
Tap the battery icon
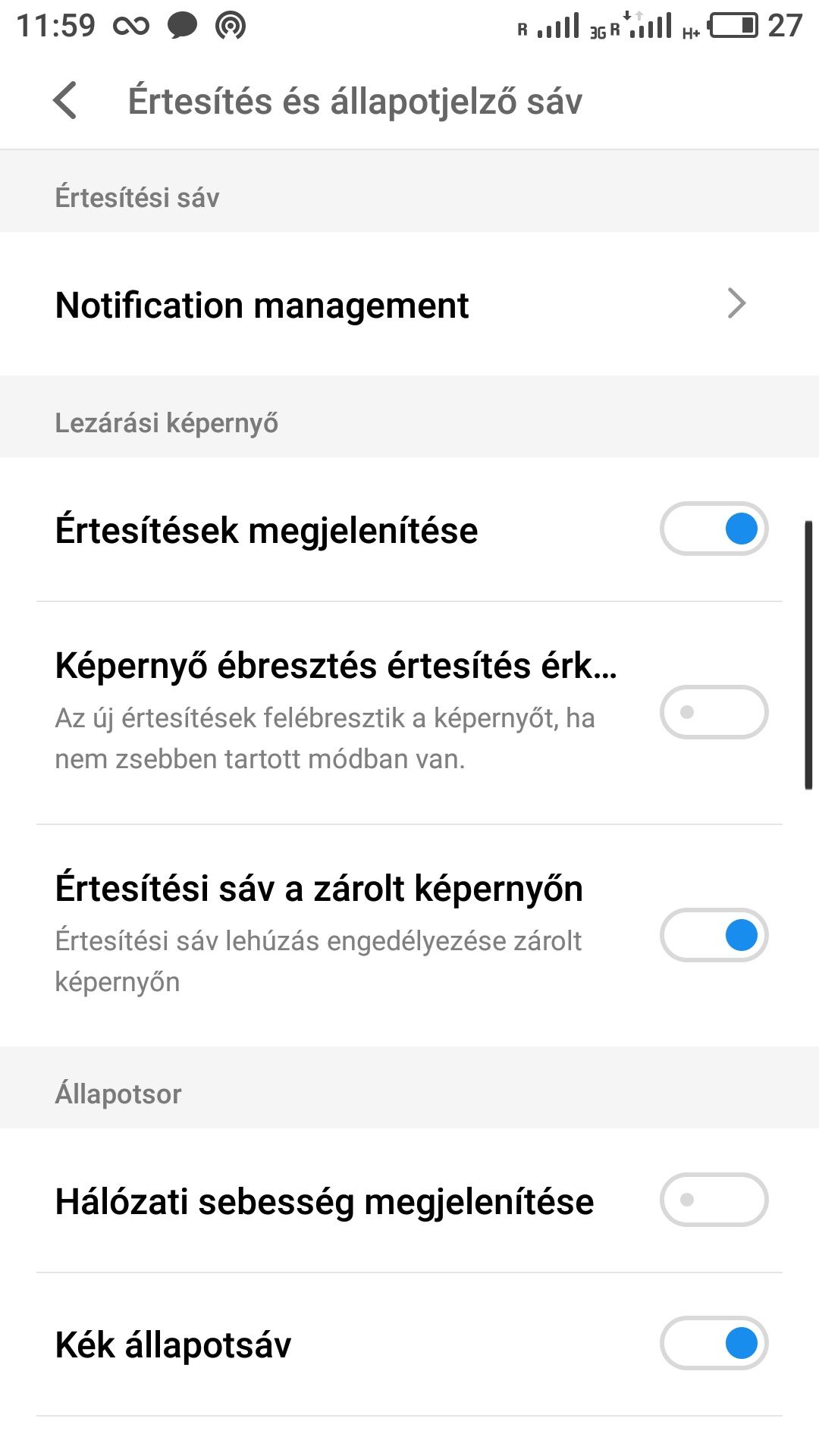click(733, 26)
